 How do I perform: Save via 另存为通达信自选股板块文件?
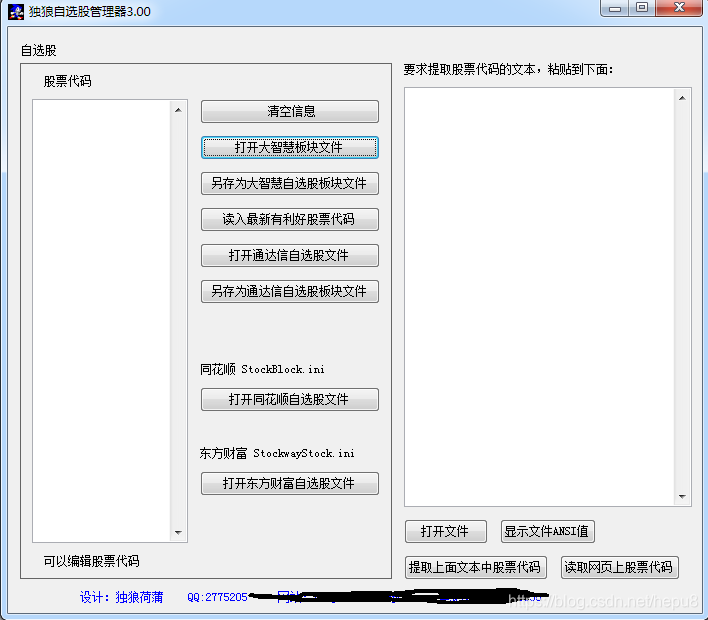pyautogui.click(x=289, y=291)
